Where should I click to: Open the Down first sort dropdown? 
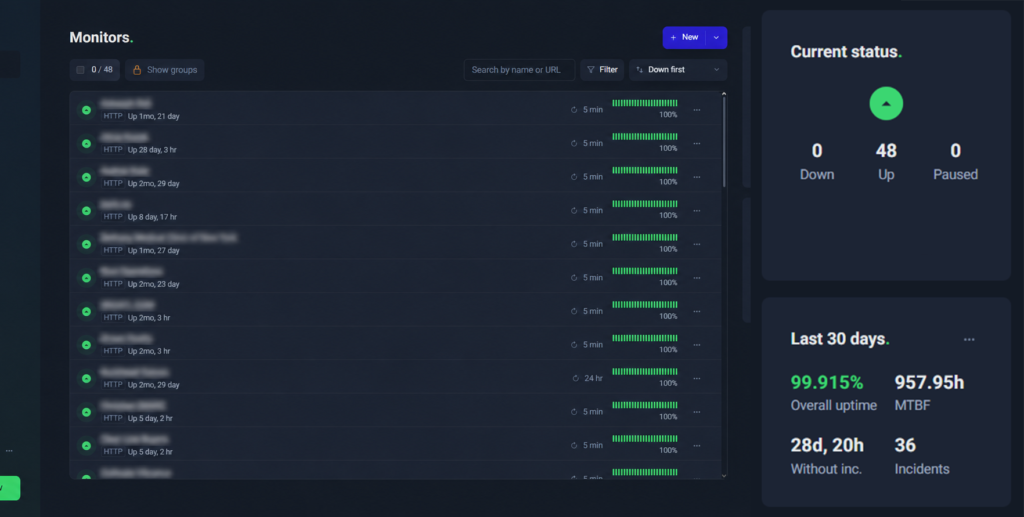point(678,70)
